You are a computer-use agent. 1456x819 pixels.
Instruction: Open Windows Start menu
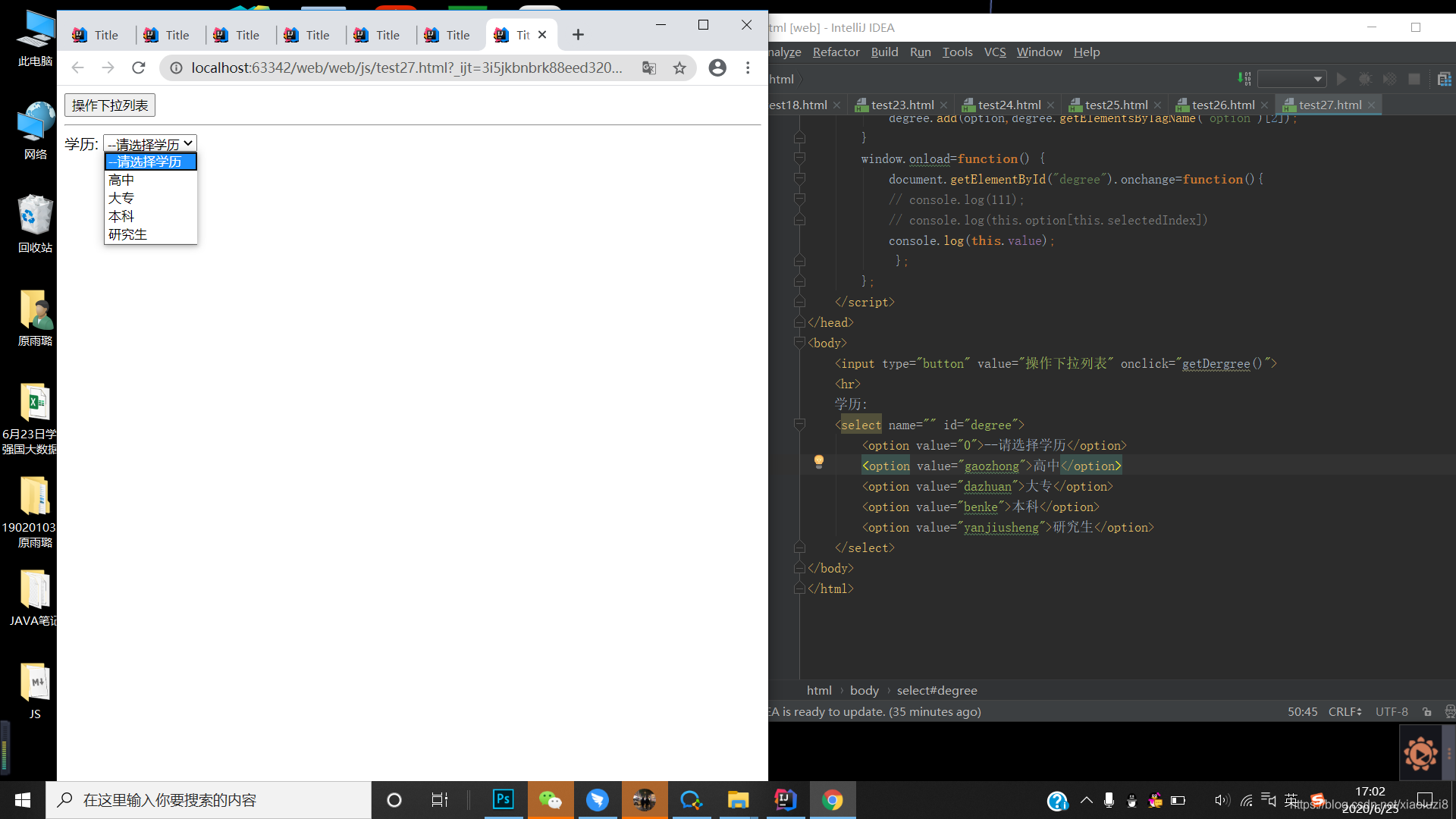tap(23, 800)
